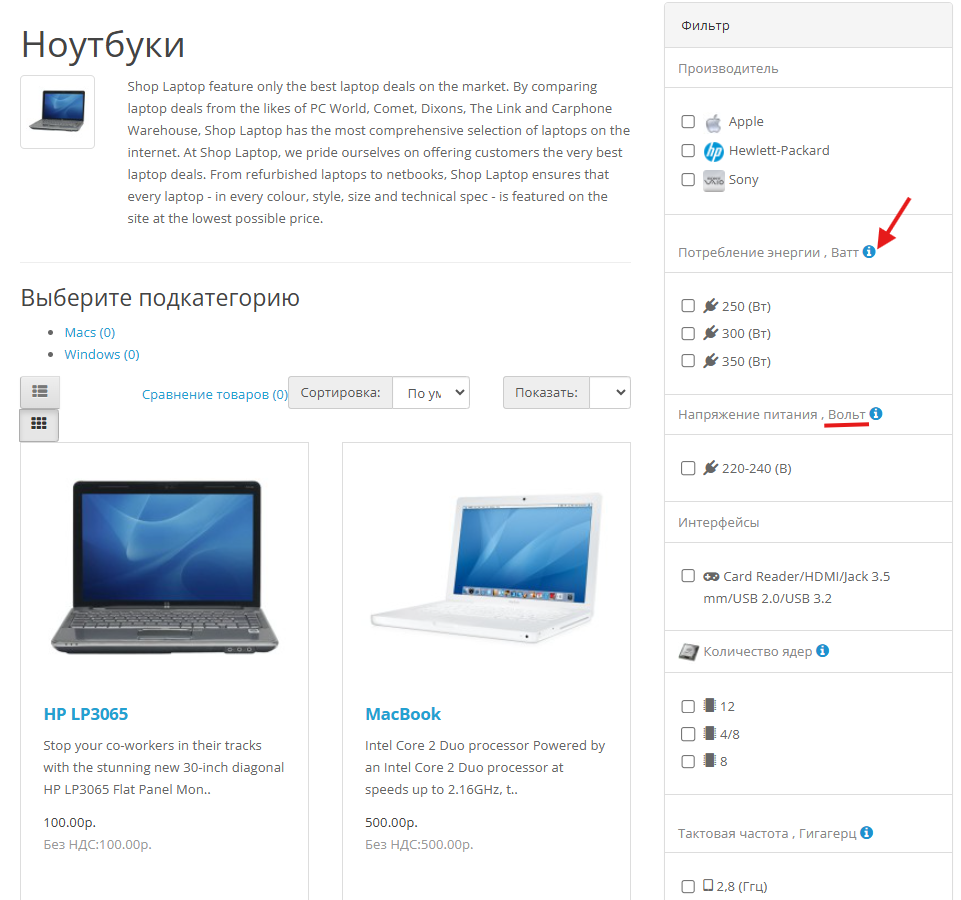The height and width of the screenshot is (900, 961).
Task: Click gamepad icon beside Card Reader
Action: click(711, 576)
